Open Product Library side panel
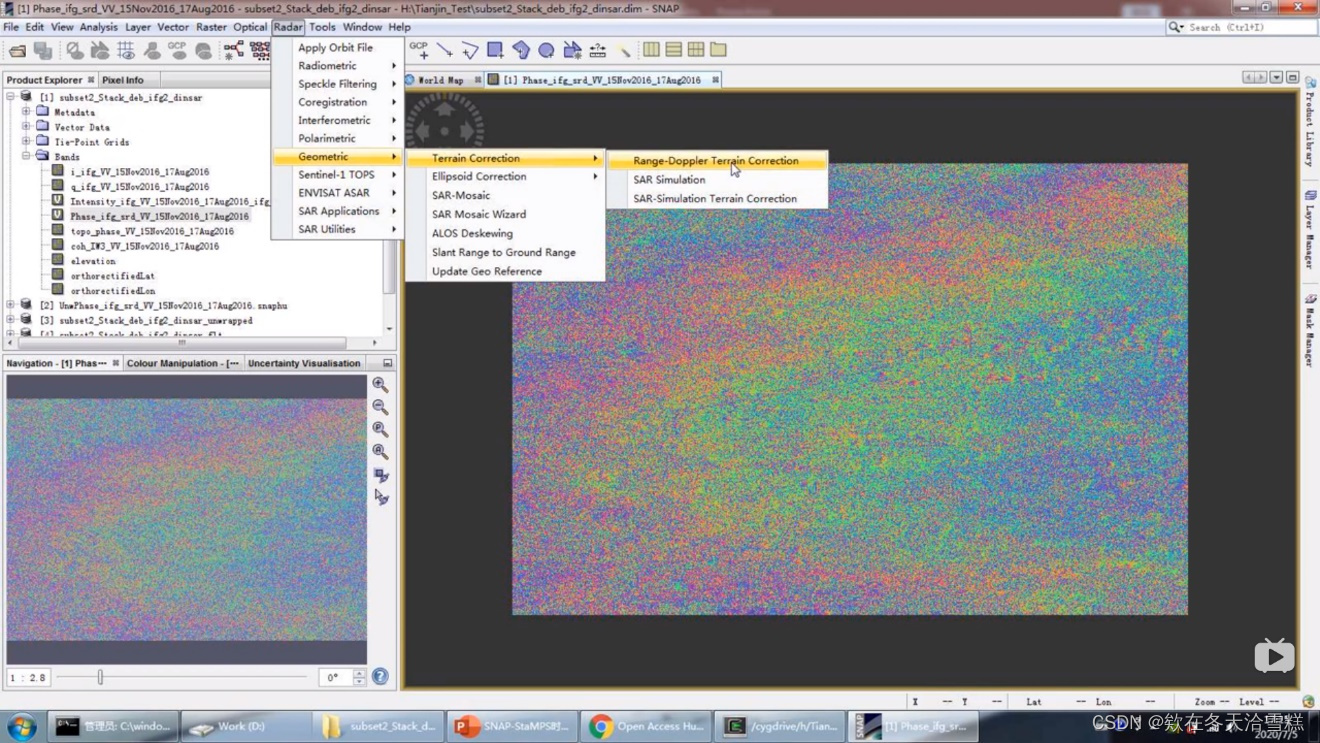Viewport: 1320px width, 743px height. [1310, 122]
